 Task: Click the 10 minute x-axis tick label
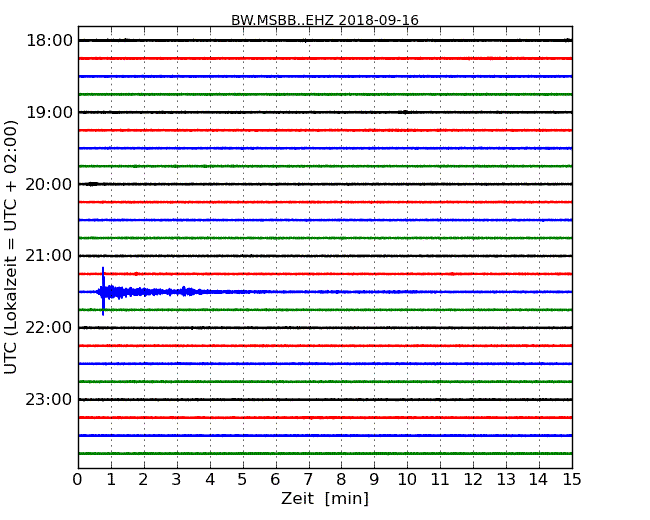click(x=407, y=480)
